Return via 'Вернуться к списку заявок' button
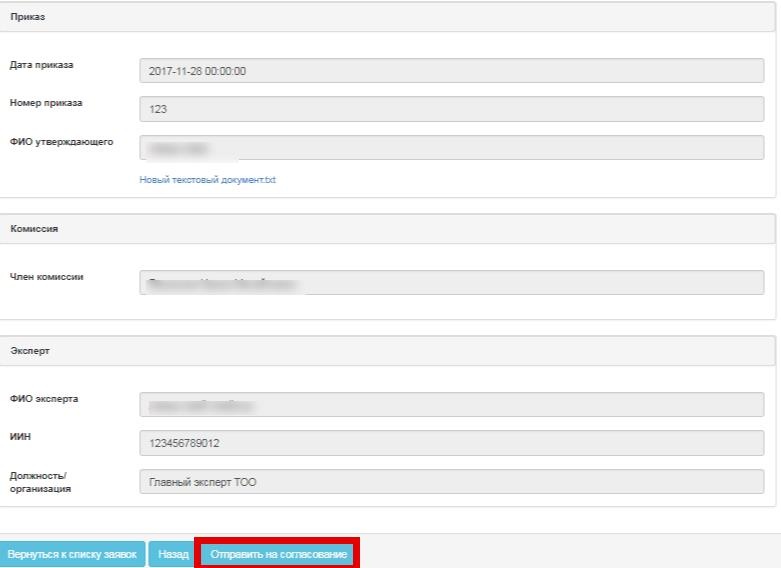 (72, 554)
